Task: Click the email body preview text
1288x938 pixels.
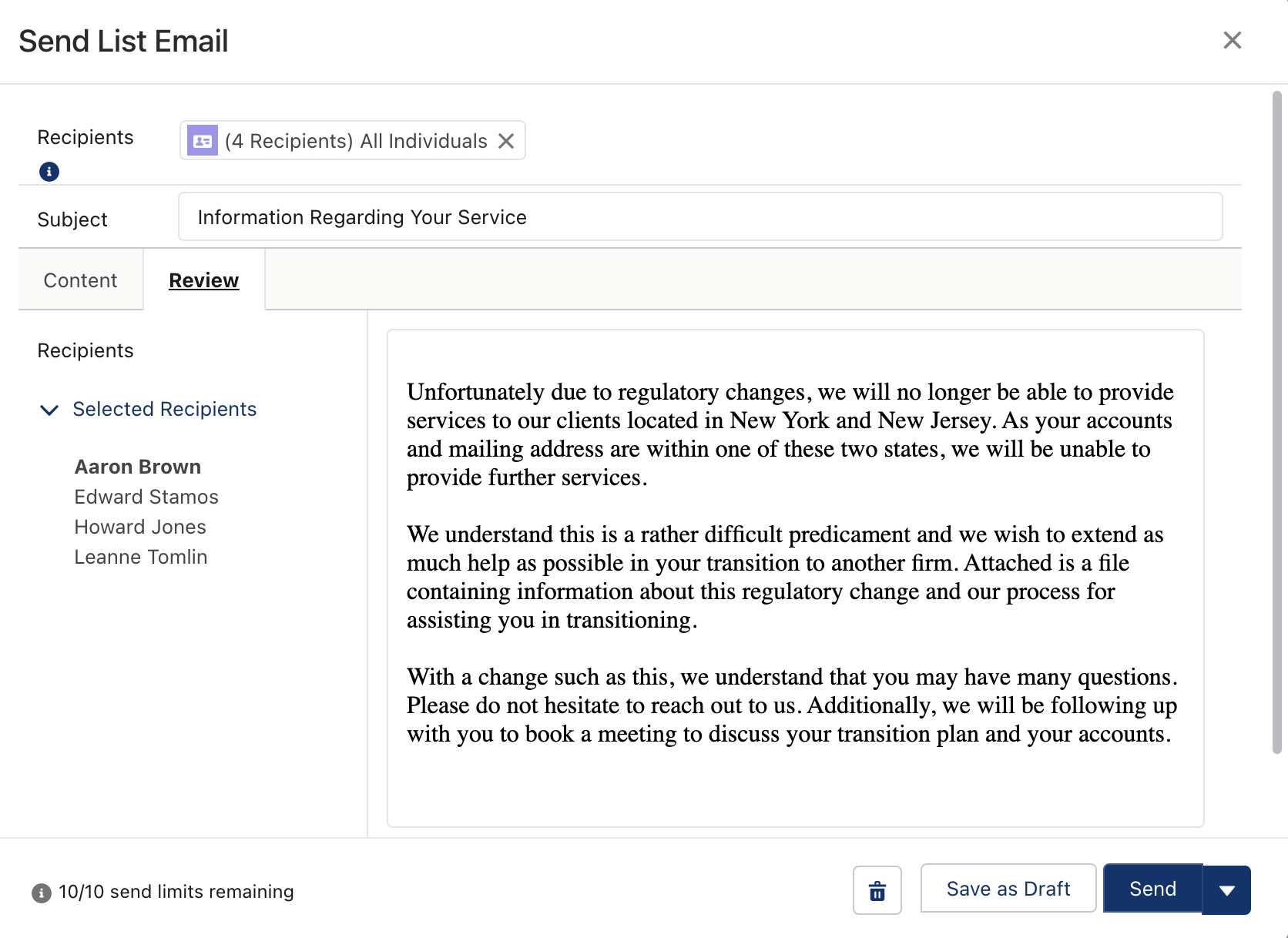Action: click(x=792, y=562)
